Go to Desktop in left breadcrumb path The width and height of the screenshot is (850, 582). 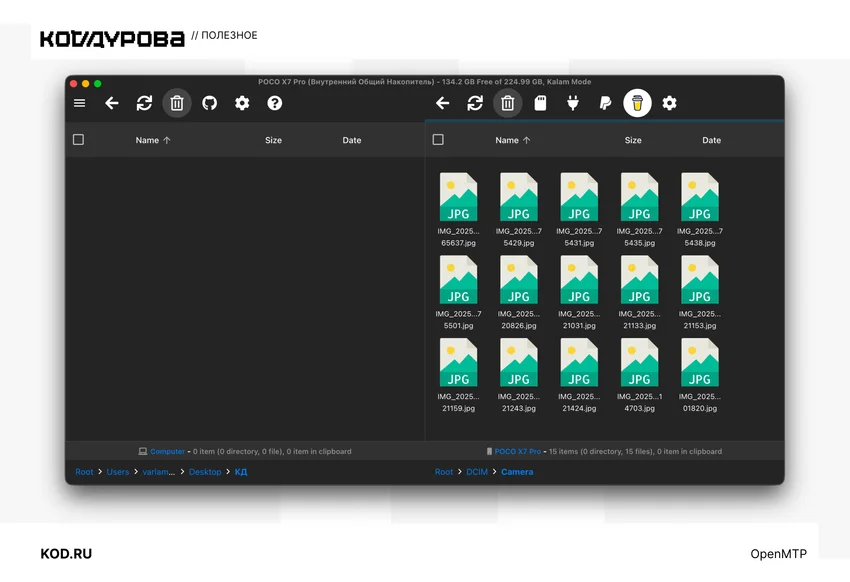pos(205,472)
